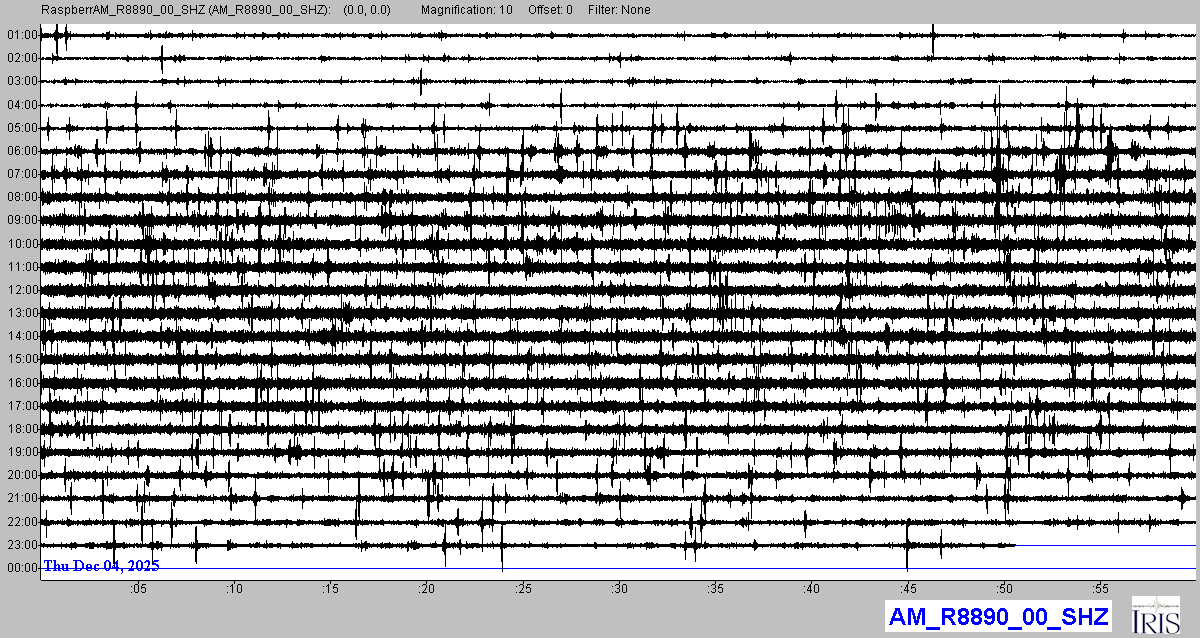Select the 23:00 hour trace label
The height and width of the screenshot is (638, 1200).
click(x=22, y=545)
